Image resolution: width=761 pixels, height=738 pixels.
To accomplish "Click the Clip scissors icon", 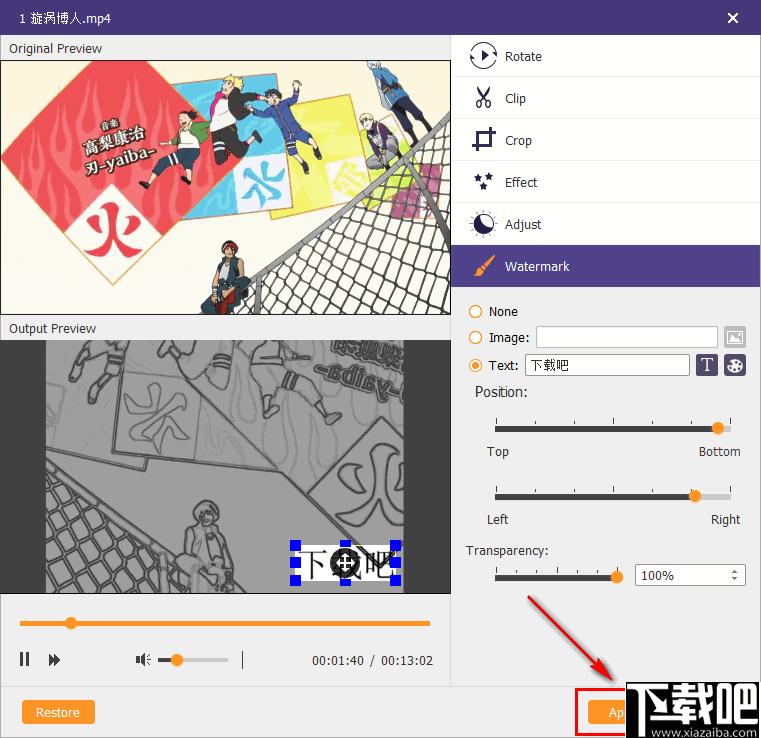I will click(483, 98).
